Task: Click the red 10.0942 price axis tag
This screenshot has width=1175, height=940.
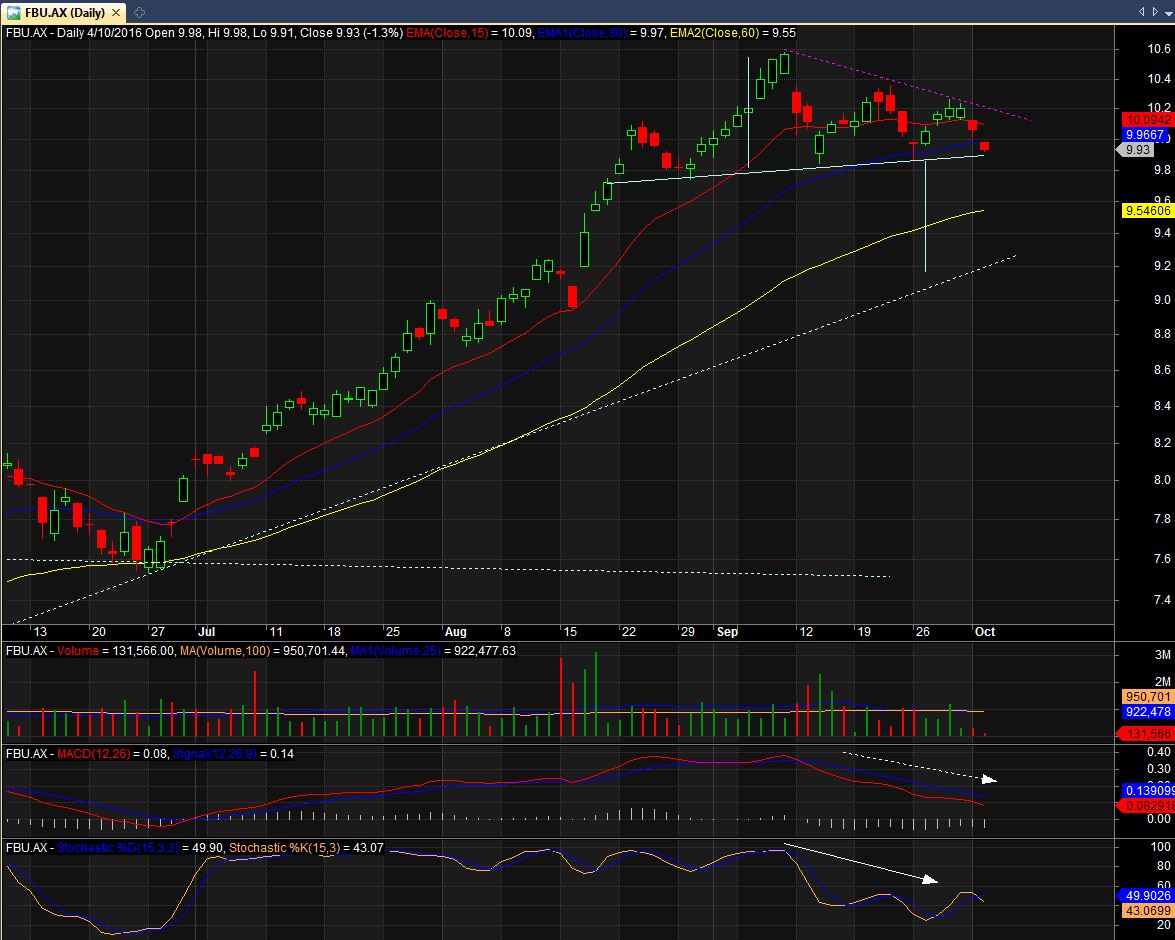Action: pyautogui.click(x=1147, y=120)
